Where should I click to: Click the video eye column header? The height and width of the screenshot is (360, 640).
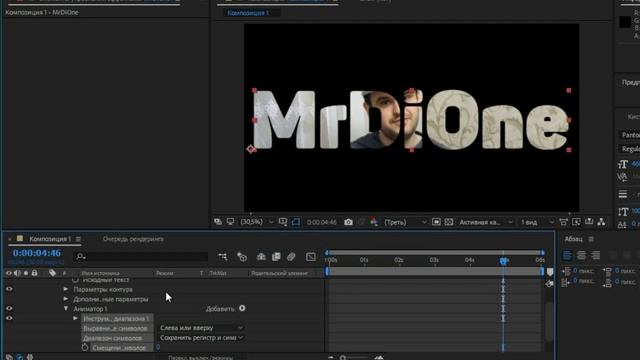click(x=9, y=273)
